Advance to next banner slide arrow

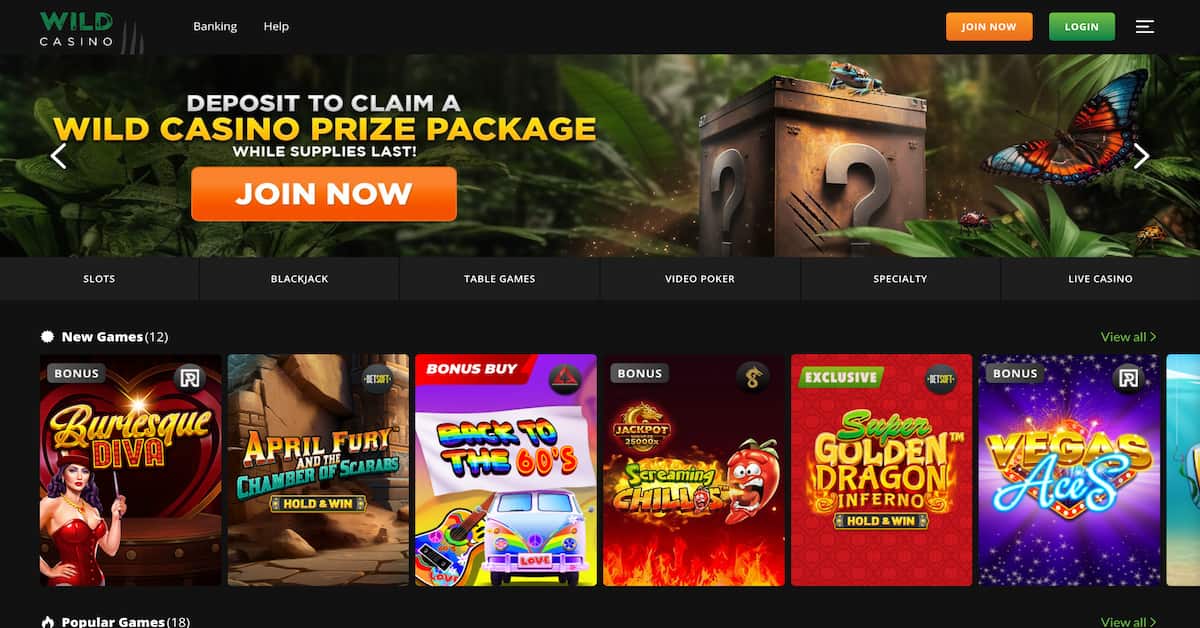pyautogui.click(x=1141, y=156)
